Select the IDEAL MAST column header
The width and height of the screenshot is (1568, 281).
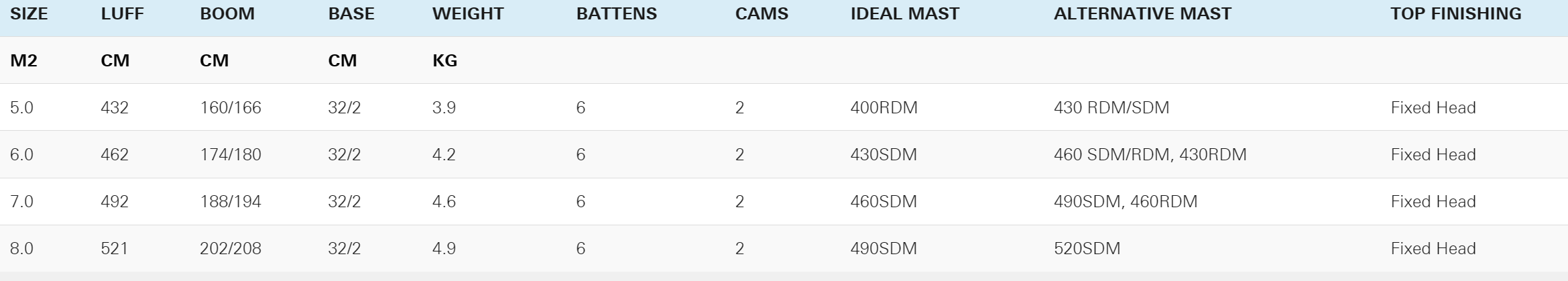point(905,13)
